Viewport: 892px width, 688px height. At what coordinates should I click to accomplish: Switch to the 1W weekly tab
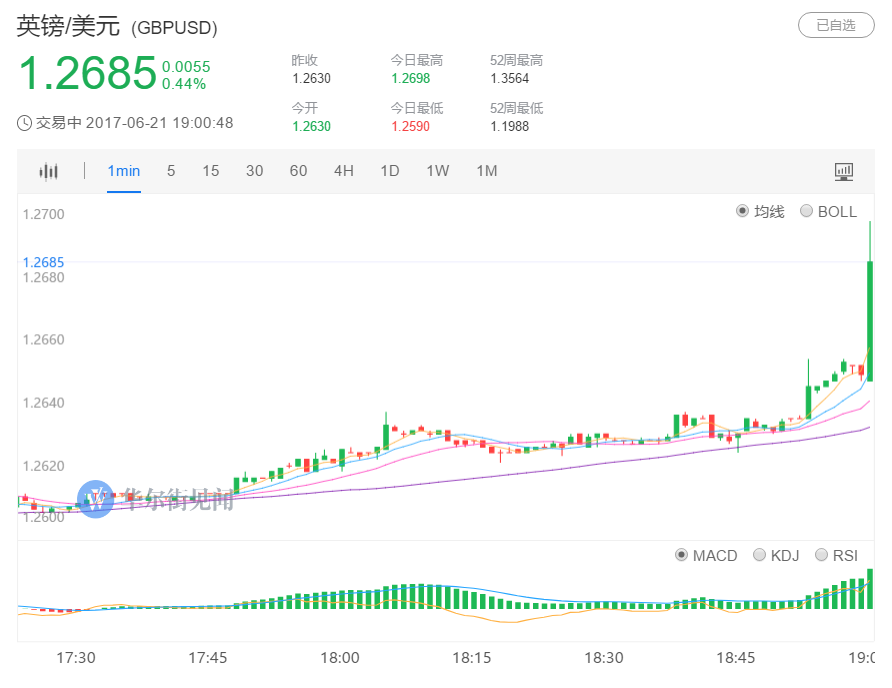tap(437, 171)
